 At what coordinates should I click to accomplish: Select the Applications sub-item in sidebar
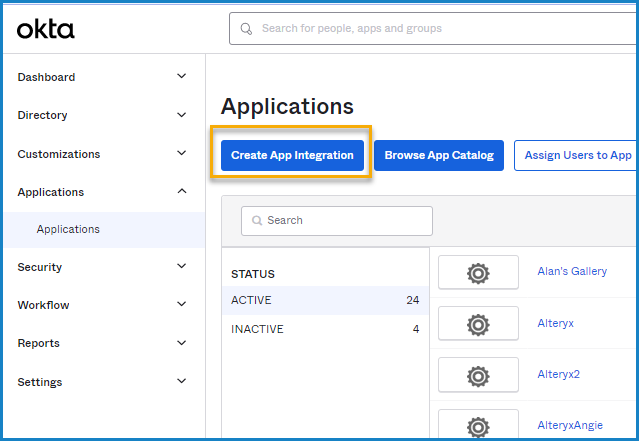[104, 229]
